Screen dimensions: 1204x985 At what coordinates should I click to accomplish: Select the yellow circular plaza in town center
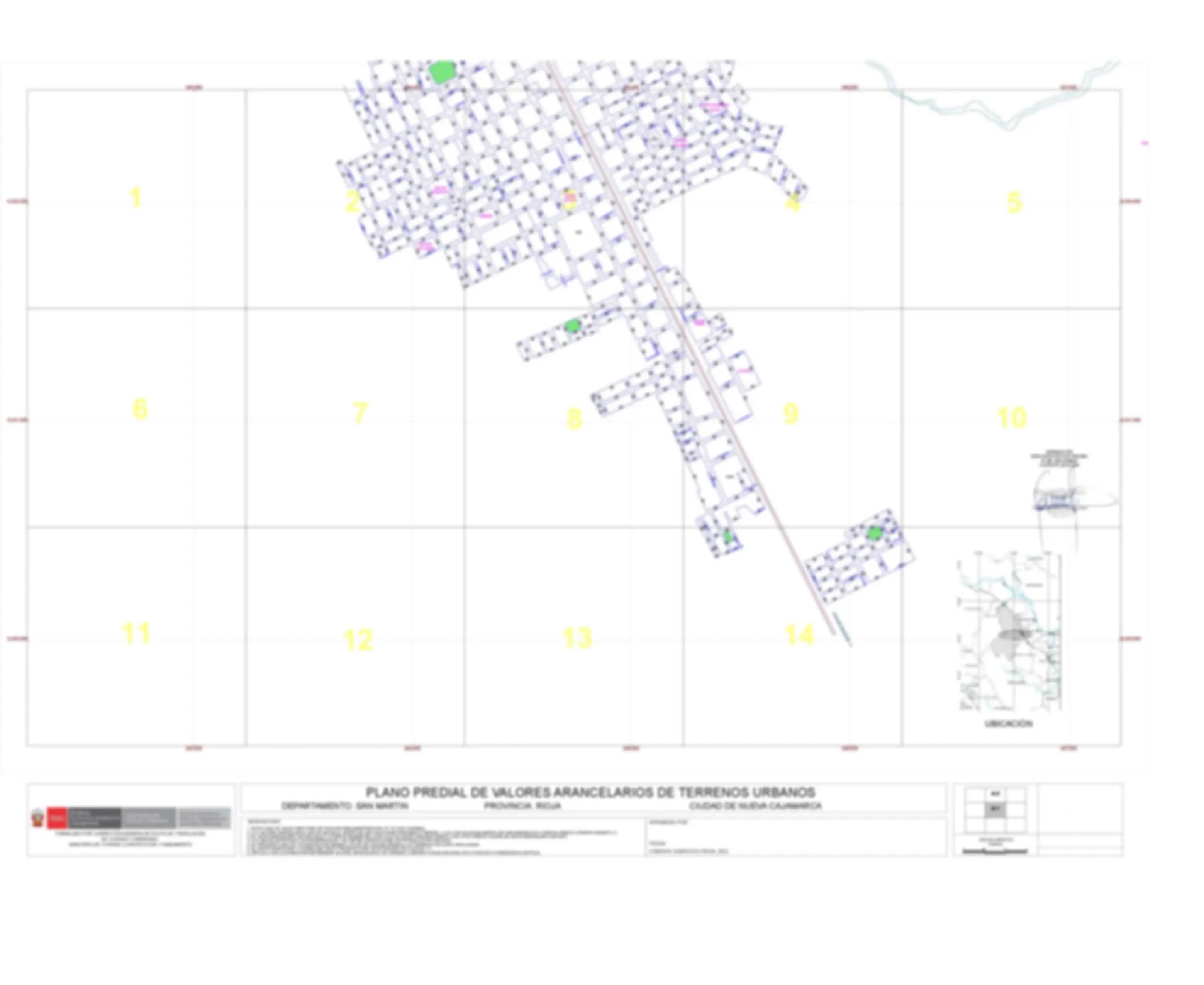[x=569, y=199]
